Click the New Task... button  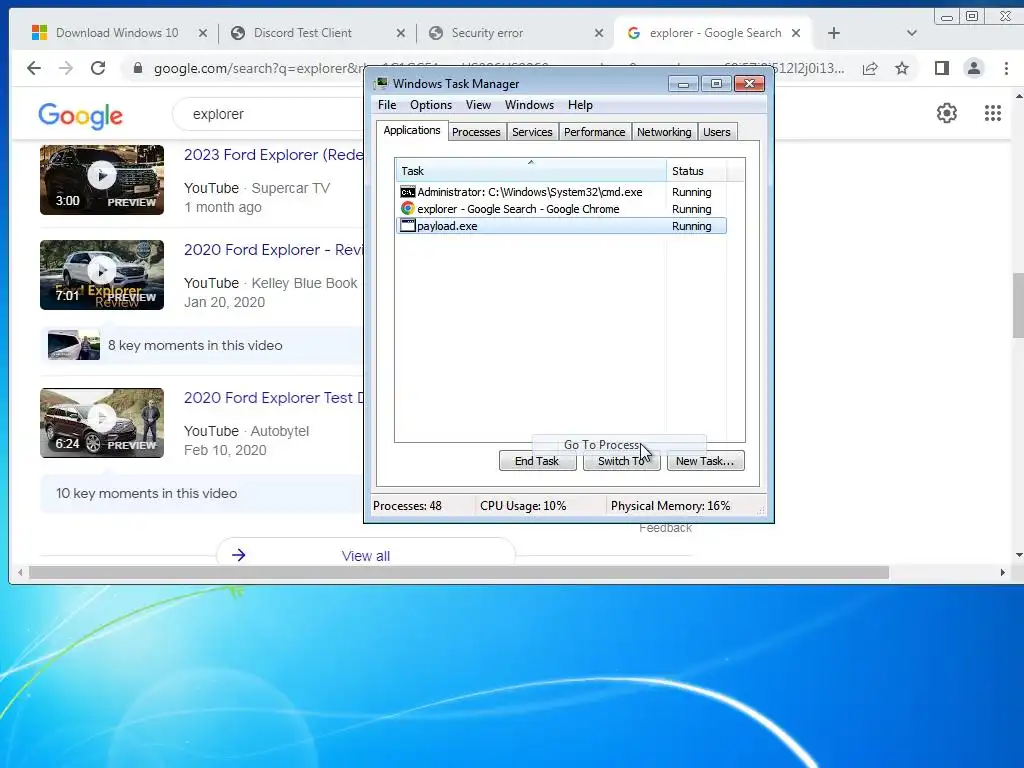click(x=705, y=461)
